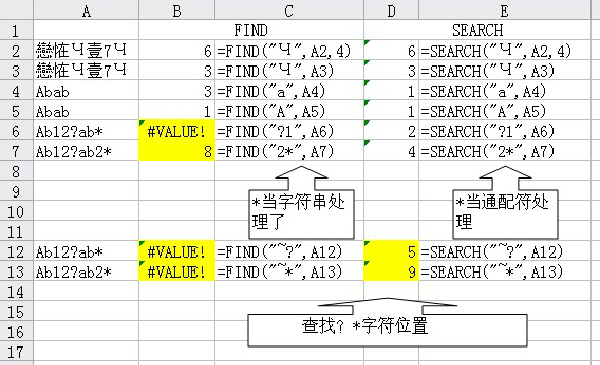The width and height of the screenshot is (600, 365).
Task: Click yellow cell D12 showing 5
Action: click(391, 252)
